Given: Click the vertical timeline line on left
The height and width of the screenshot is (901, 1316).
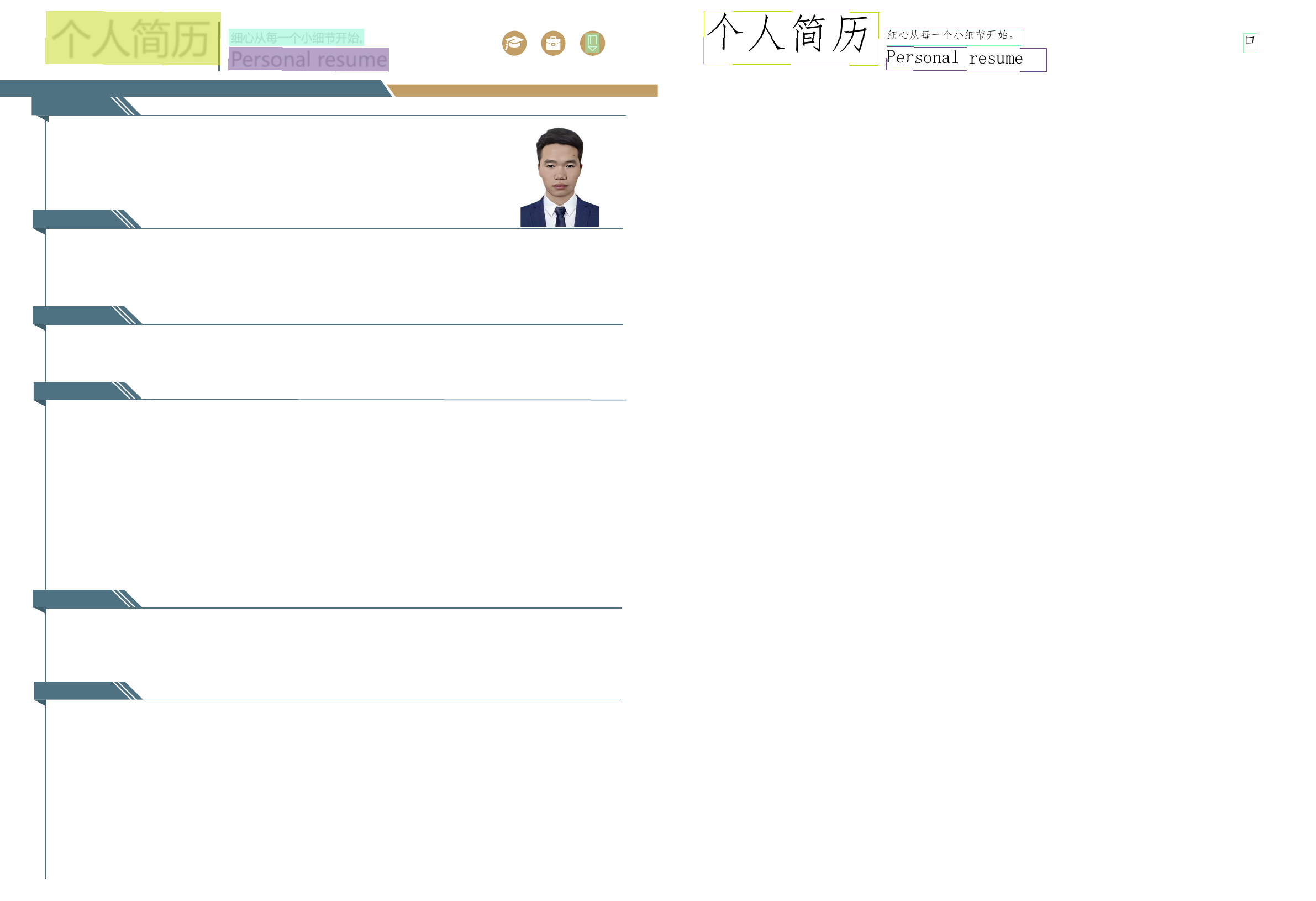Looking at the screenshot, I should [46, 510].
